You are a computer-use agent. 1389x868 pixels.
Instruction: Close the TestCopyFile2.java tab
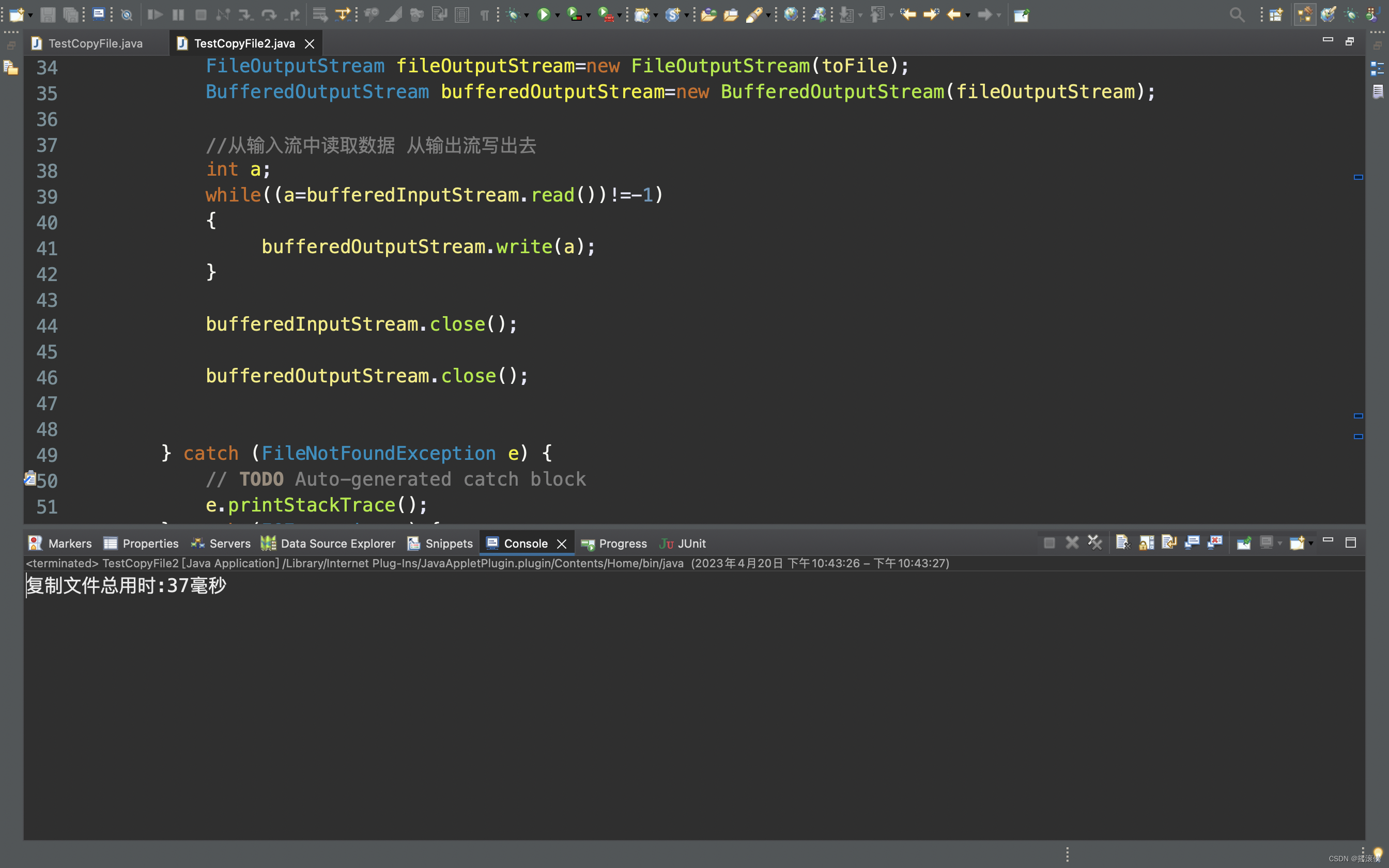[x=310, y=43]
